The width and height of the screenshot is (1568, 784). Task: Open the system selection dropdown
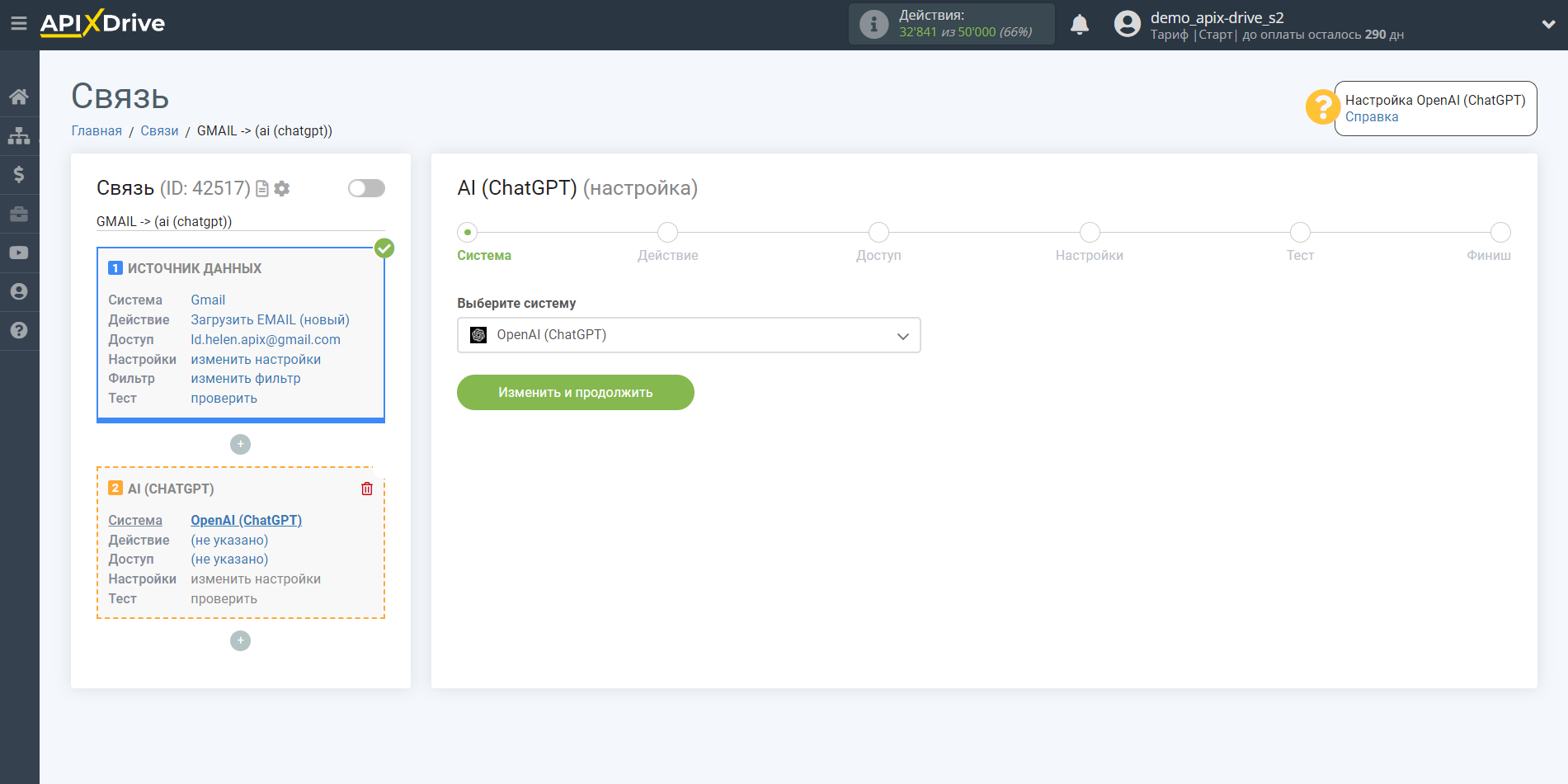[x=689, y=335]
